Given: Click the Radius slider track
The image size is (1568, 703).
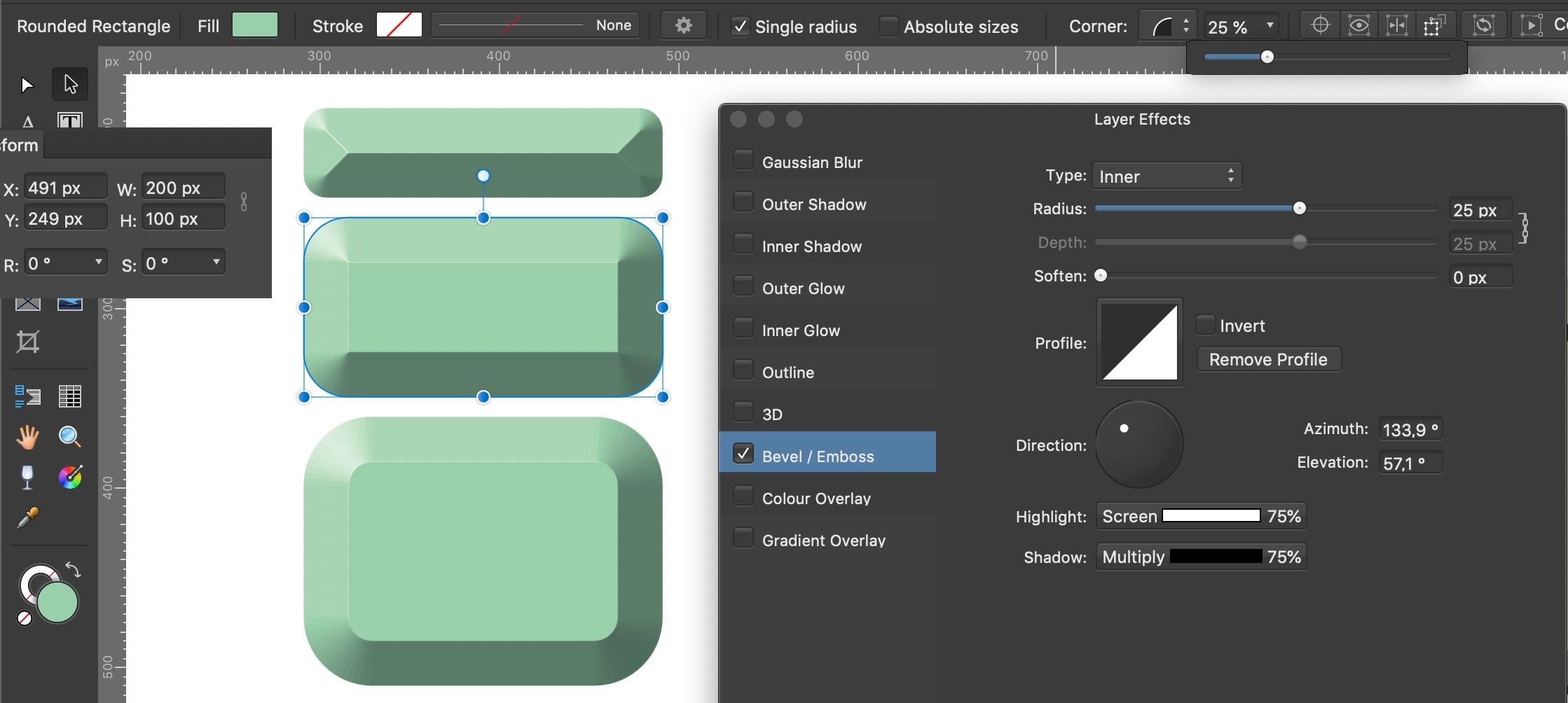Looking at the screenshot, I should coord(1266,208).
